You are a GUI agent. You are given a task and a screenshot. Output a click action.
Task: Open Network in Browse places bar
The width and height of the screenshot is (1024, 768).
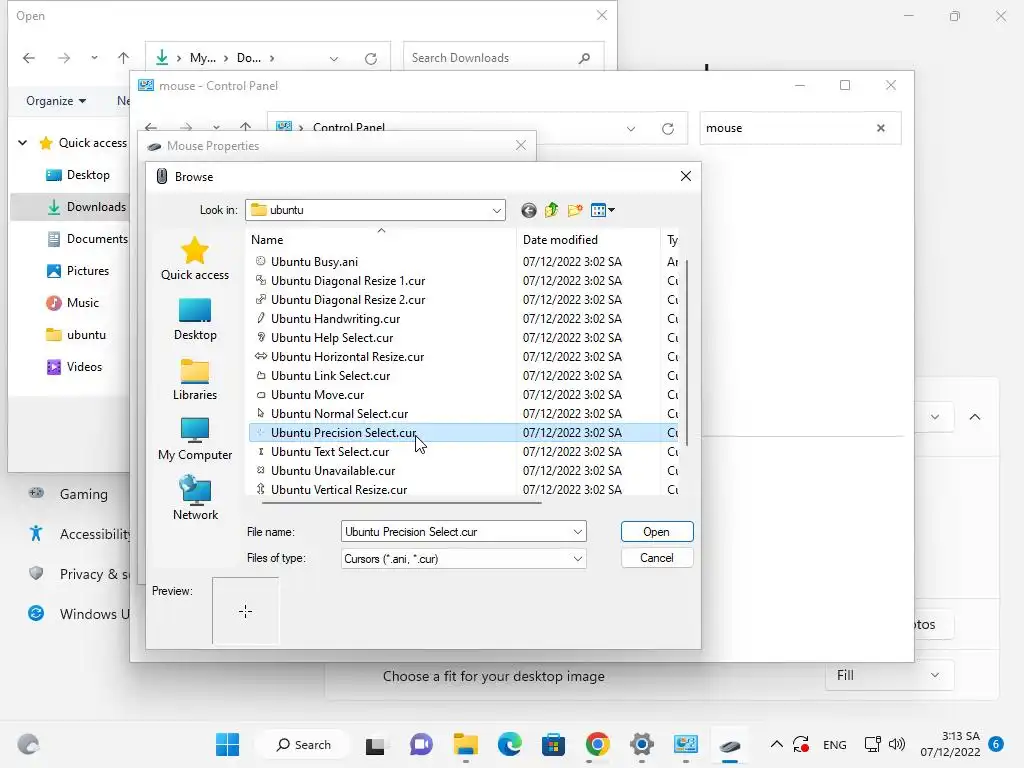pos(195,499)
